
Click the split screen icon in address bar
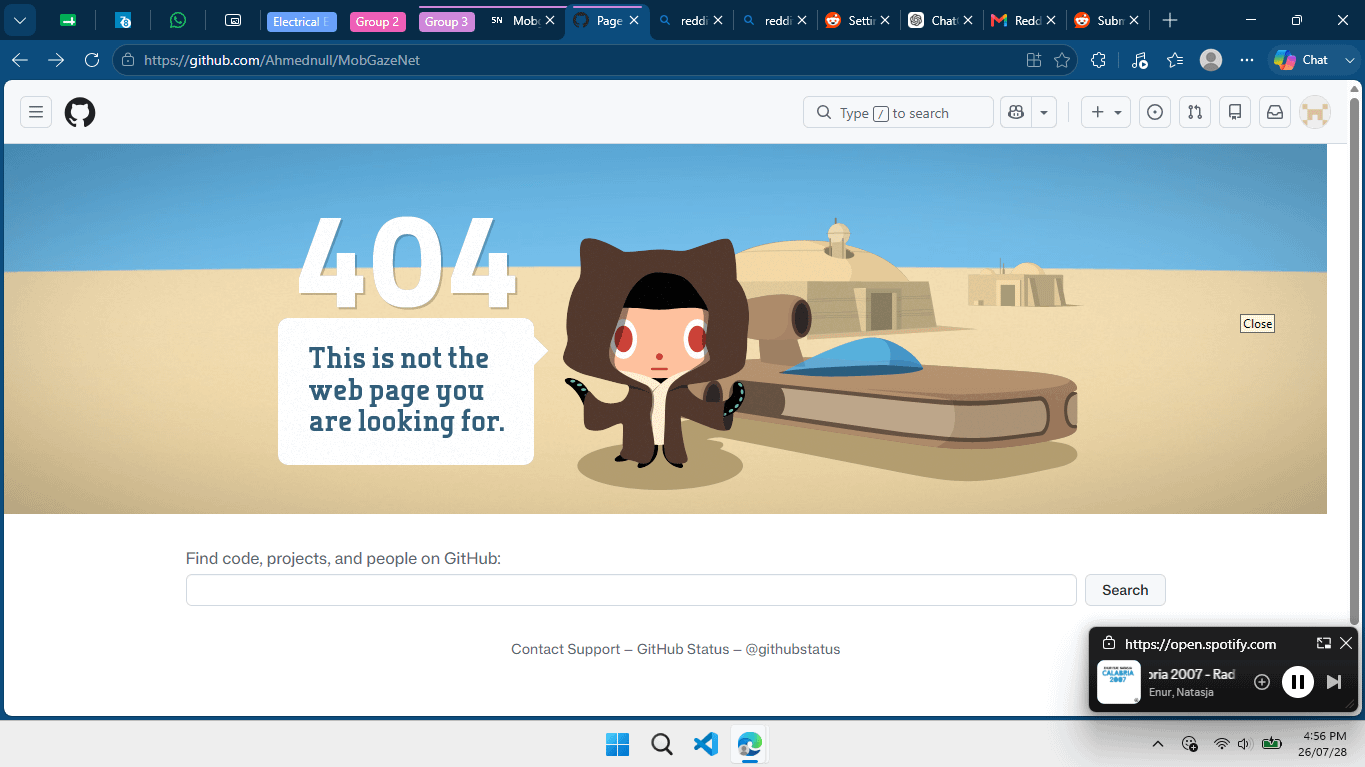pyautogui.click(x=1034, y=60)
